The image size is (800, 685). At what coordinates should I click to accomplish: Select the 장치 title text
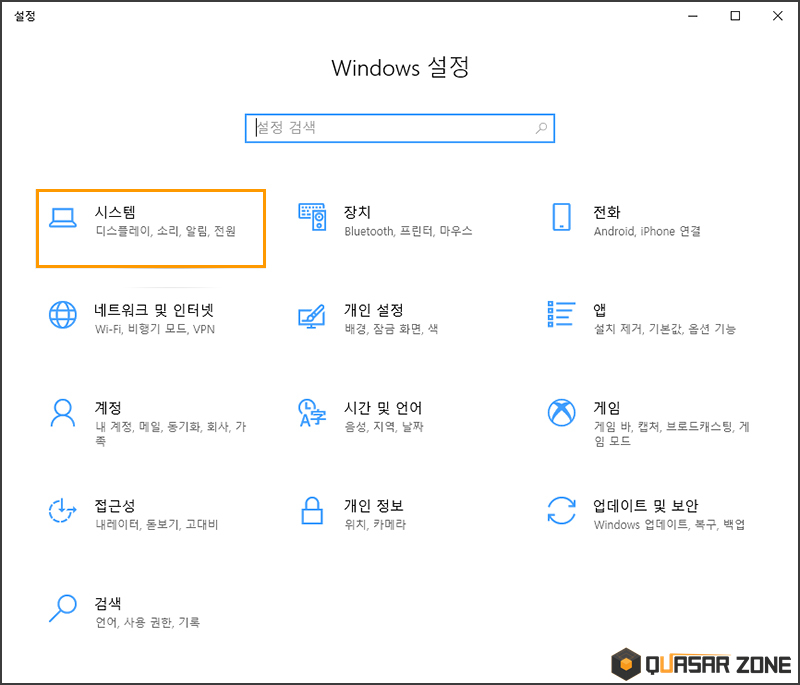tap(357, 212)
